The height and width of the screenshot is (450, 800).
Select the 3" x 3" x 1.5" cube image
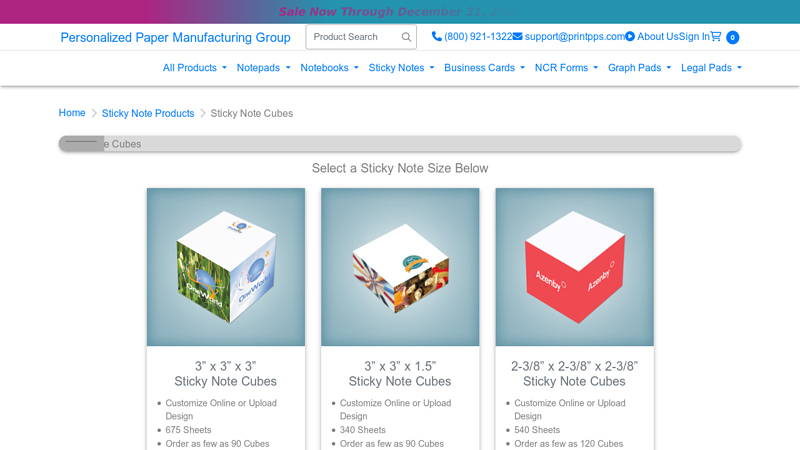pyautogui.click(x=400, y=267)
